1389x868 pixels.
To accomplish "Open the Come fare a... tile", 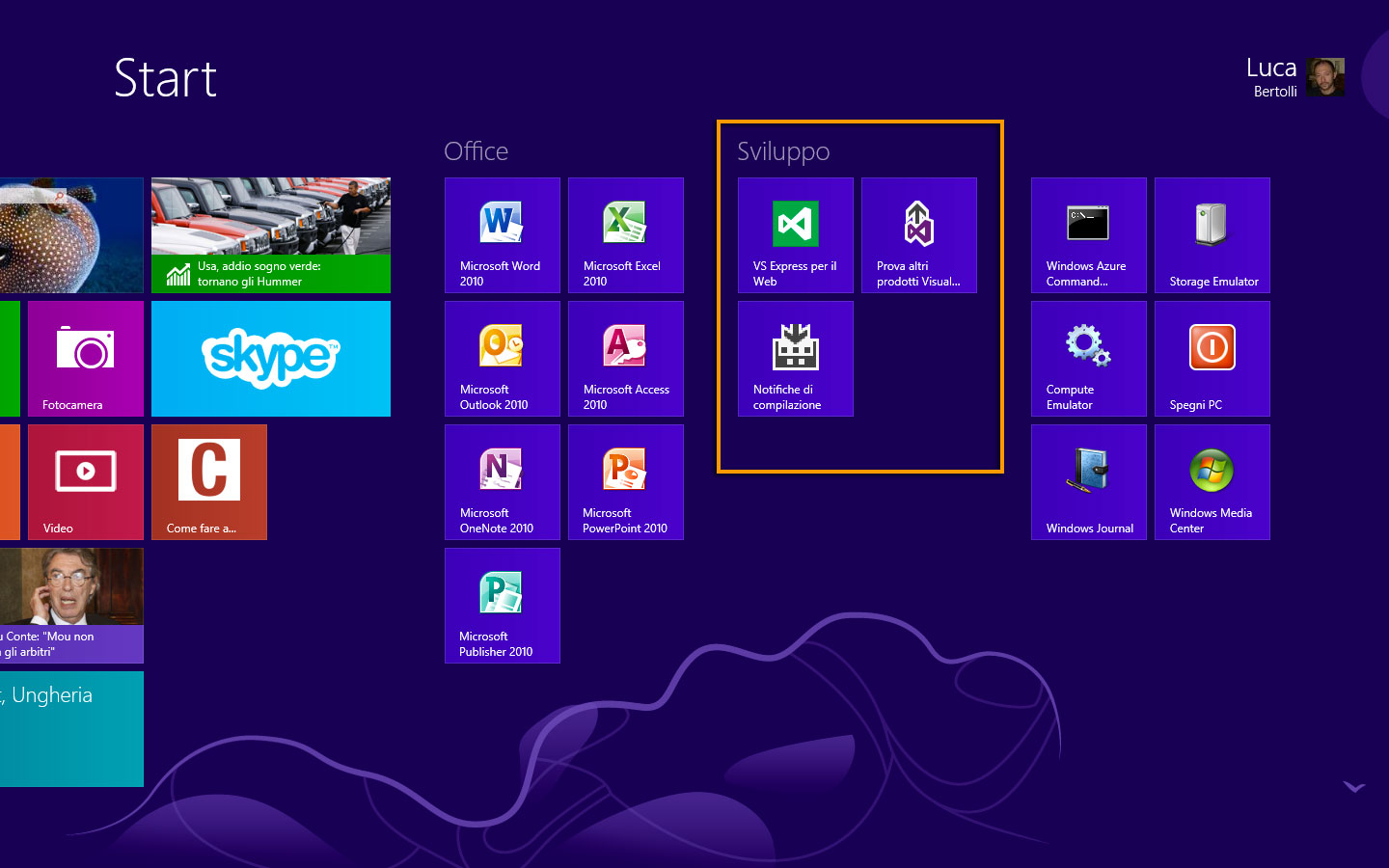I will click(209, 482).
